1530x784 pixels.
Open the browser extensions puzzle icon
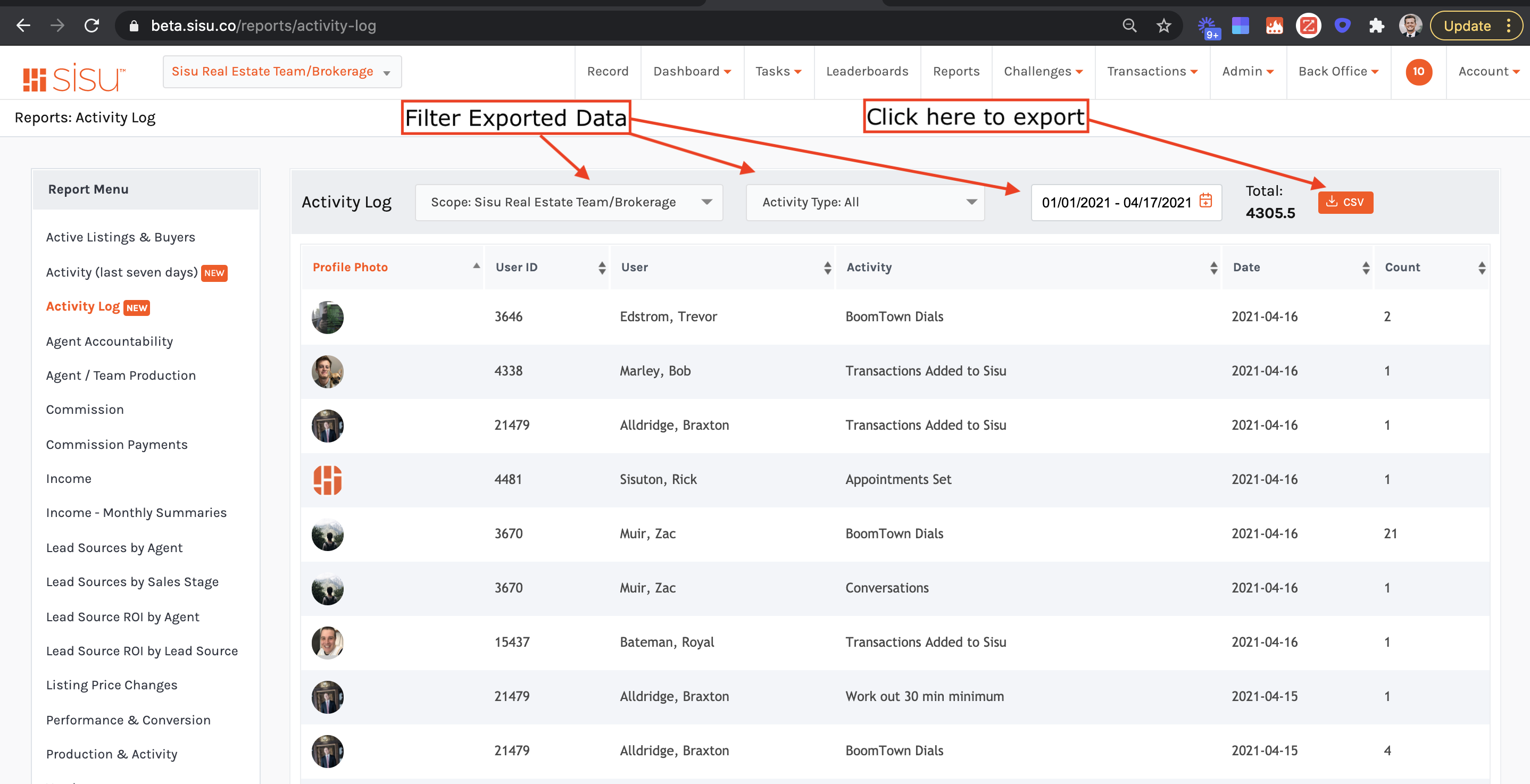coord(1376,26)
